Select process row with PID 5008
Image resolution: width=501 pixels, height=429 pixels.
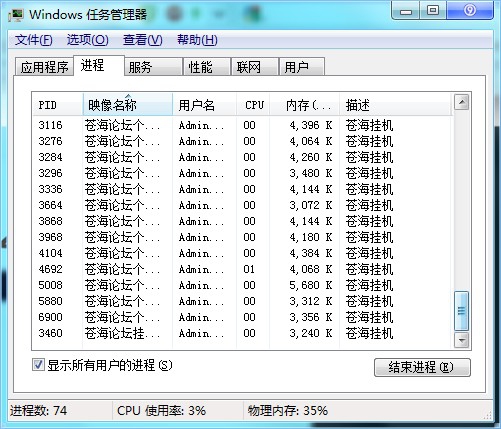[242, 285]
